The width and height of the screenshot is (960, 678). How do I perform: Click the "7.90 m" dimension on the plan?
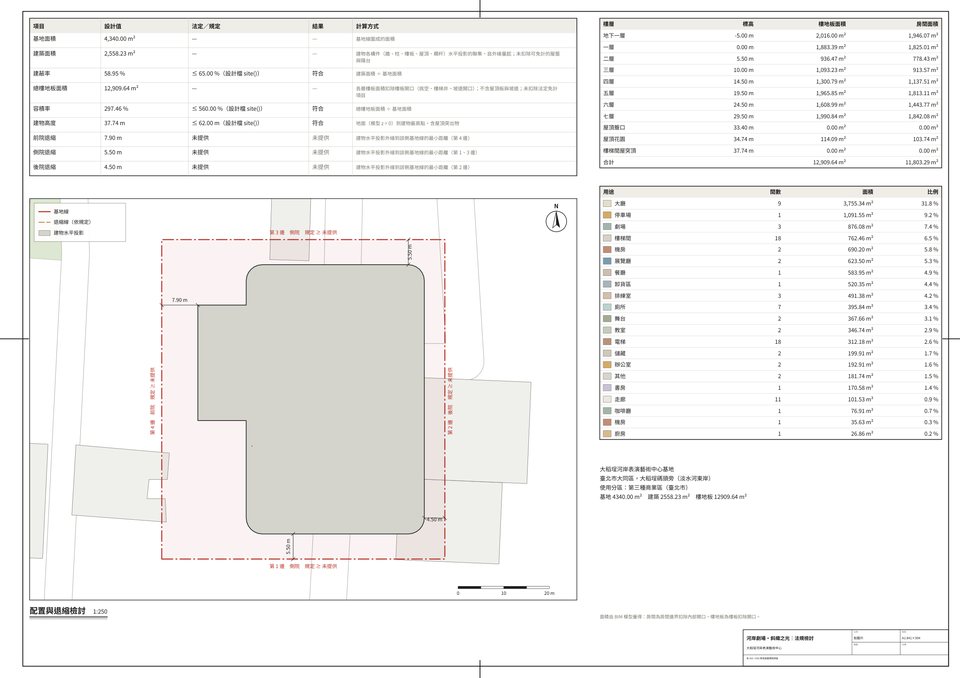pos(179,300)
